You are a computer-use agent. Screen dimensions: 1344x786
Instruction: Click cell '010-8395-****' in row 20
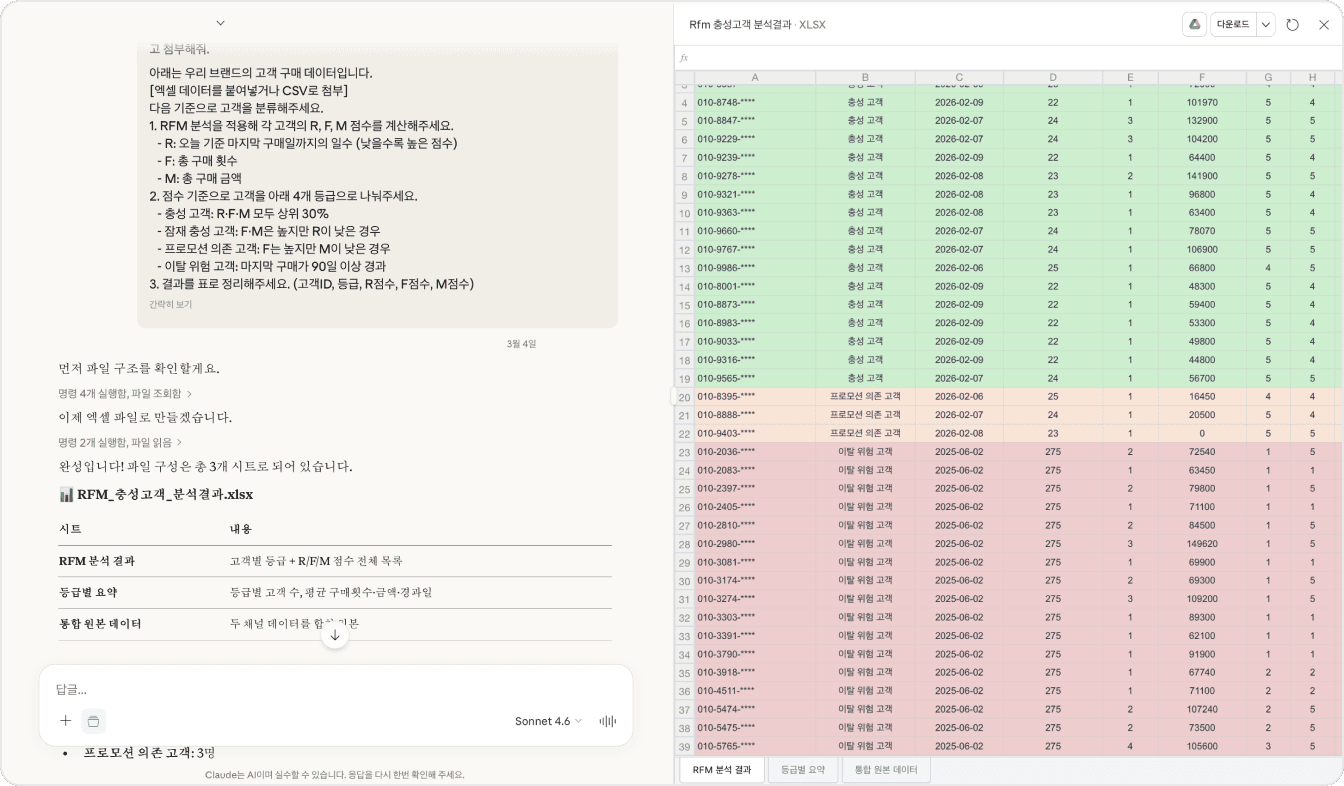755,397
